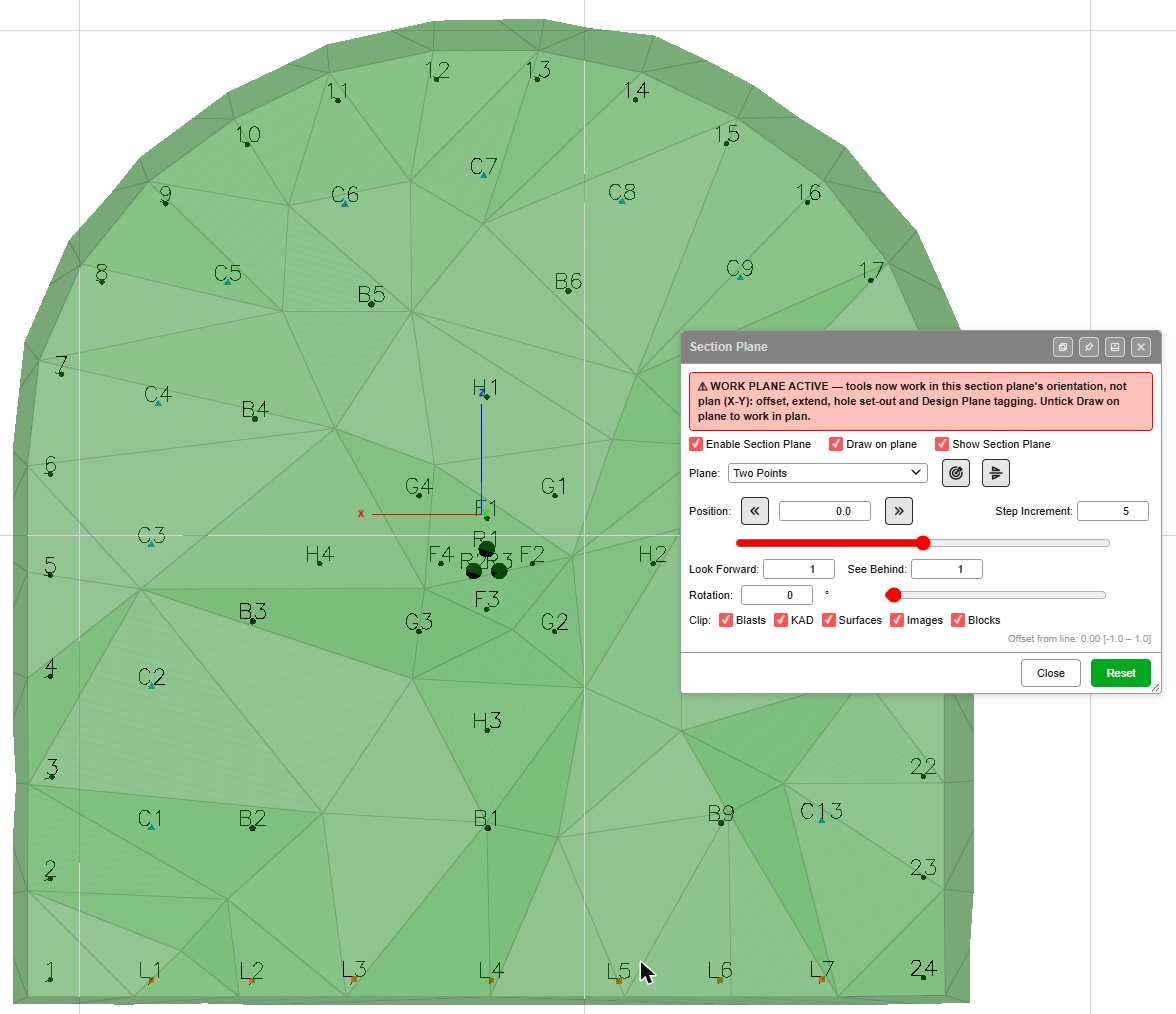The width and height of the screenshot is (1176, 1014).
Task: Step position backward with double-left chevron
Action: click(x=754, y=511)
